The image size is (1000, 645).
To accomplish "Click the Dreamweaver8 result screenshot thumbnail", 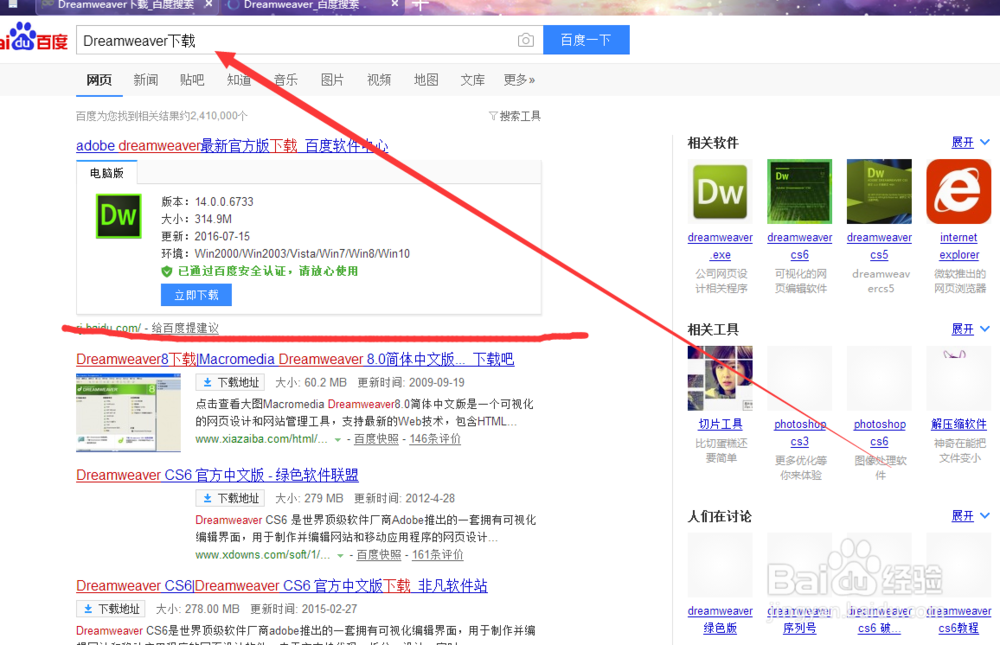I will click(x=128, y=412).
